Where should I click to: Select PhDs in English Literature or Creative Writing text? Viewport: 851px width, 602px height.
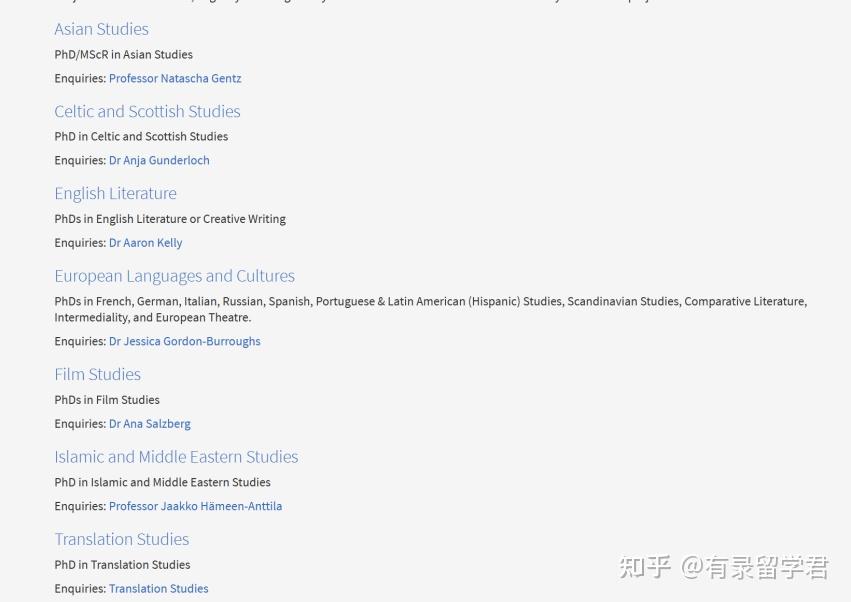pos(170,219)
